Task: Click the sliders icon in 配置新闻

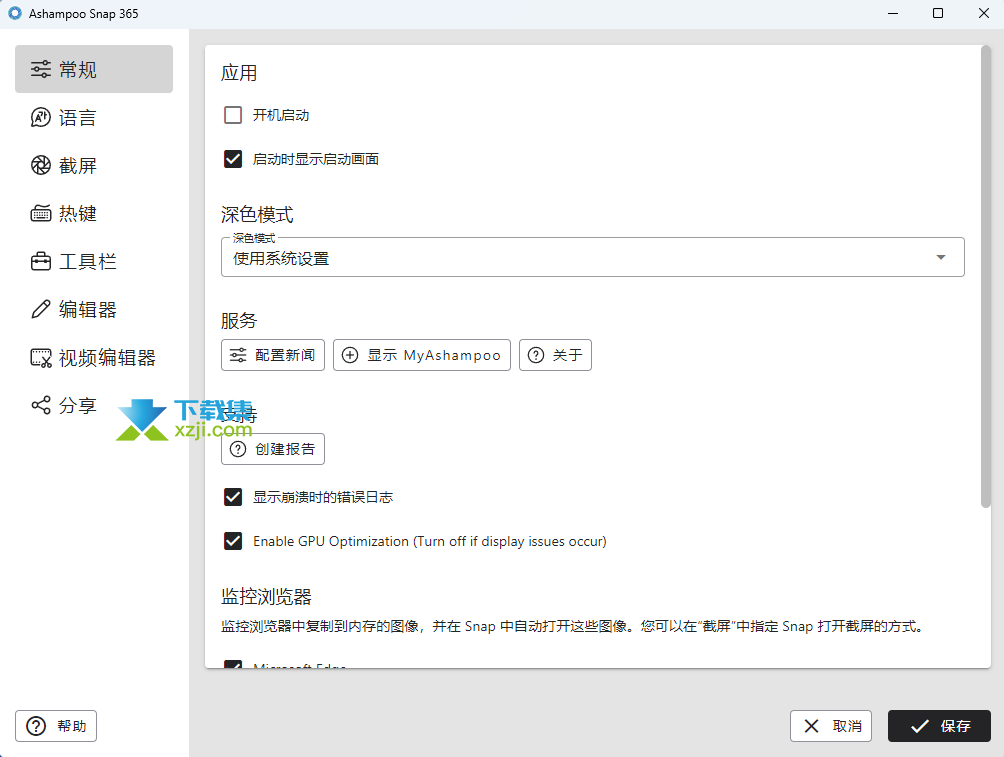Action: [238, 355]
